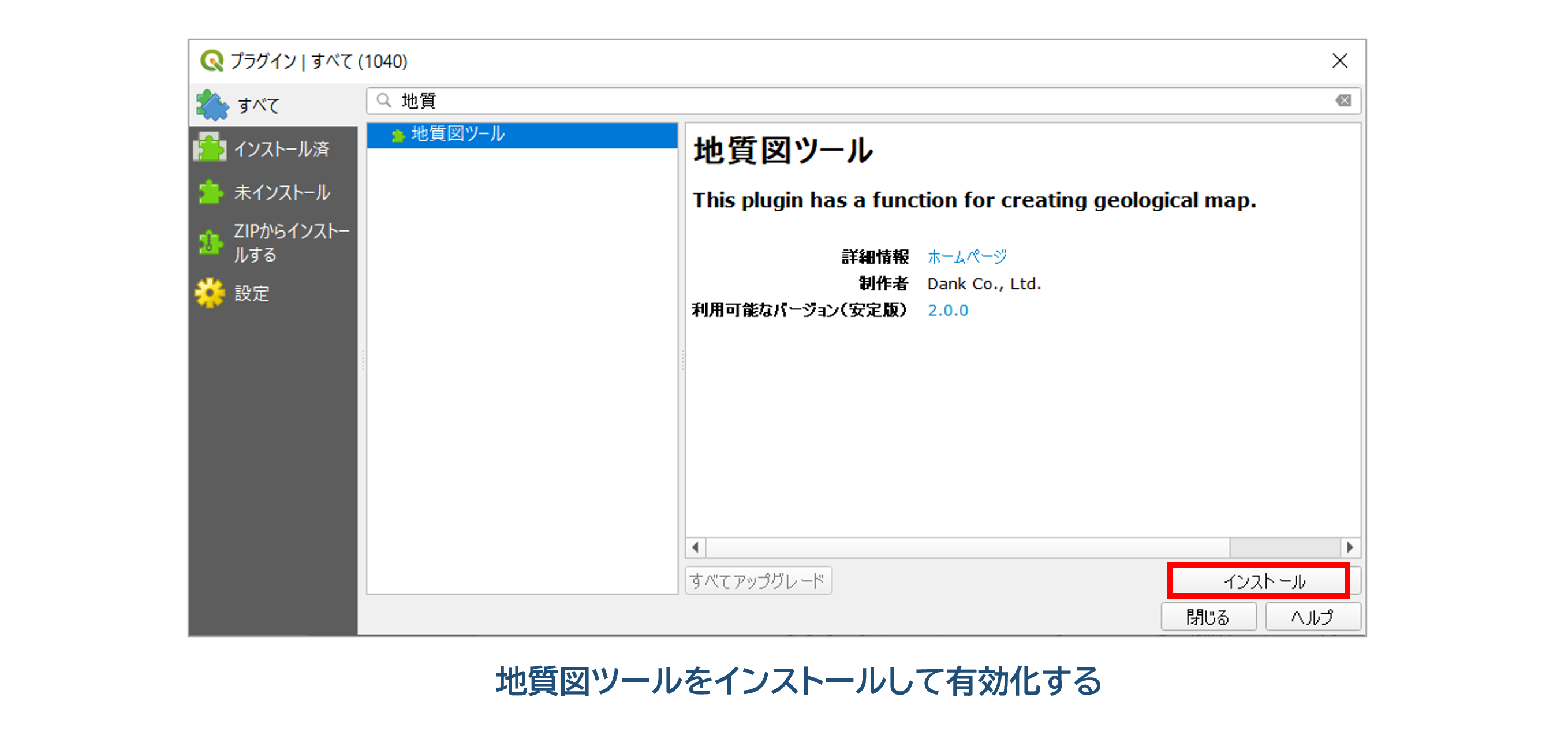Click the green puzzle icon beside 未インストール

point(211,192)
